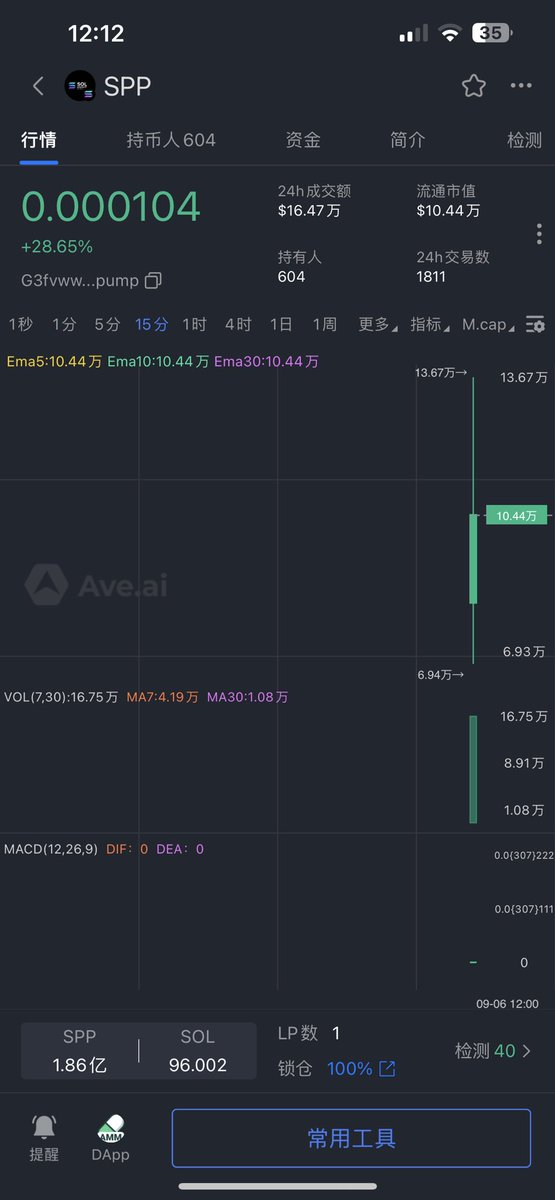Open the DApp AMM icon

(x=111, y=1138)
